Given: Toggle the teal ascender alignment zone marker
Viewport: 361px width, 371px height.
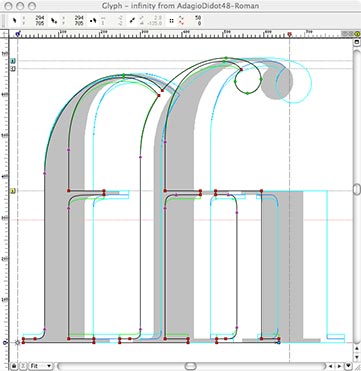Looking at the screenshot, I should [13, 61].
